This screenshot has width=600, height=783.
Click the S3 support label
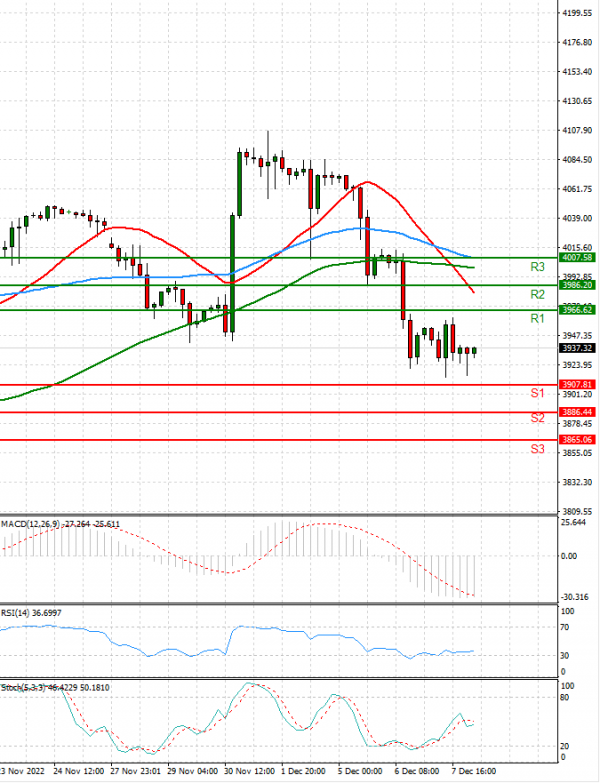(537, 449)
